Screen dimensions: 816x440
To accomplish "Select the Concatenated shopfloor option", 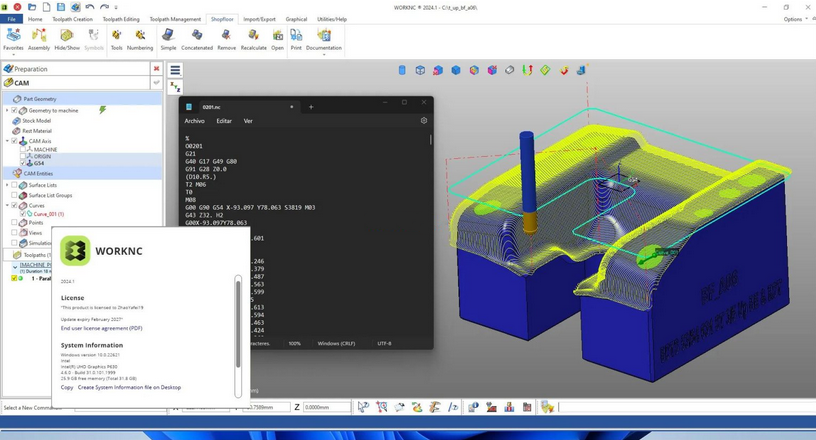I will coord(197,40).
